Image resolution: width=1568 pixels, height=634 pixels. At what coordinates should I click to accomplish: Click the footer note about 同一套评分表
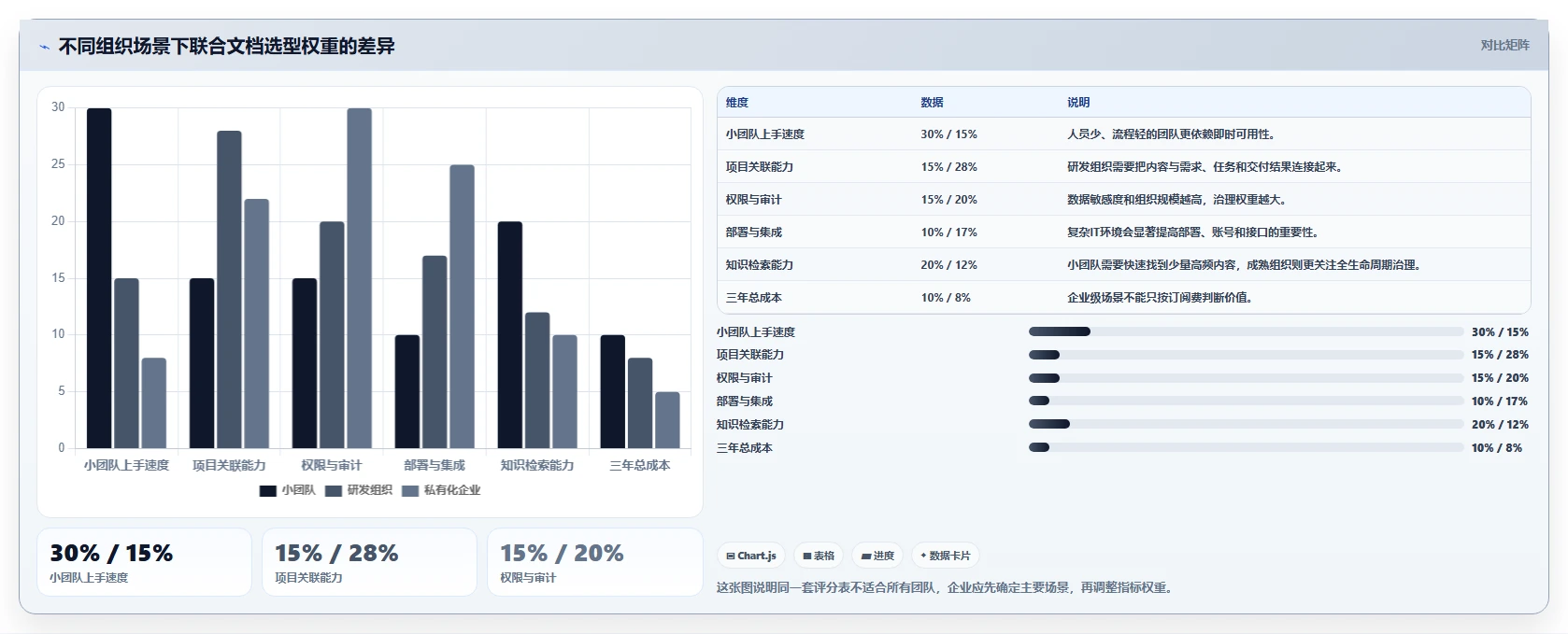point(946,588)
